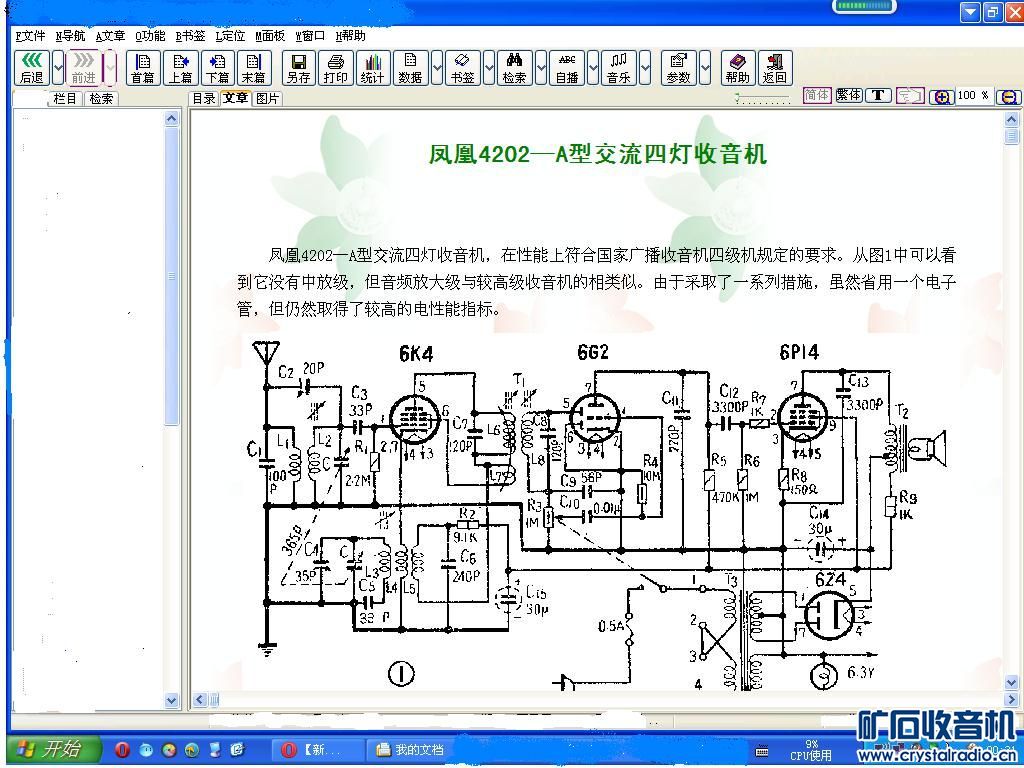Switch to the 检索 sidebar tab
The width and height of the screenshot is (1024, 768).
101,99
